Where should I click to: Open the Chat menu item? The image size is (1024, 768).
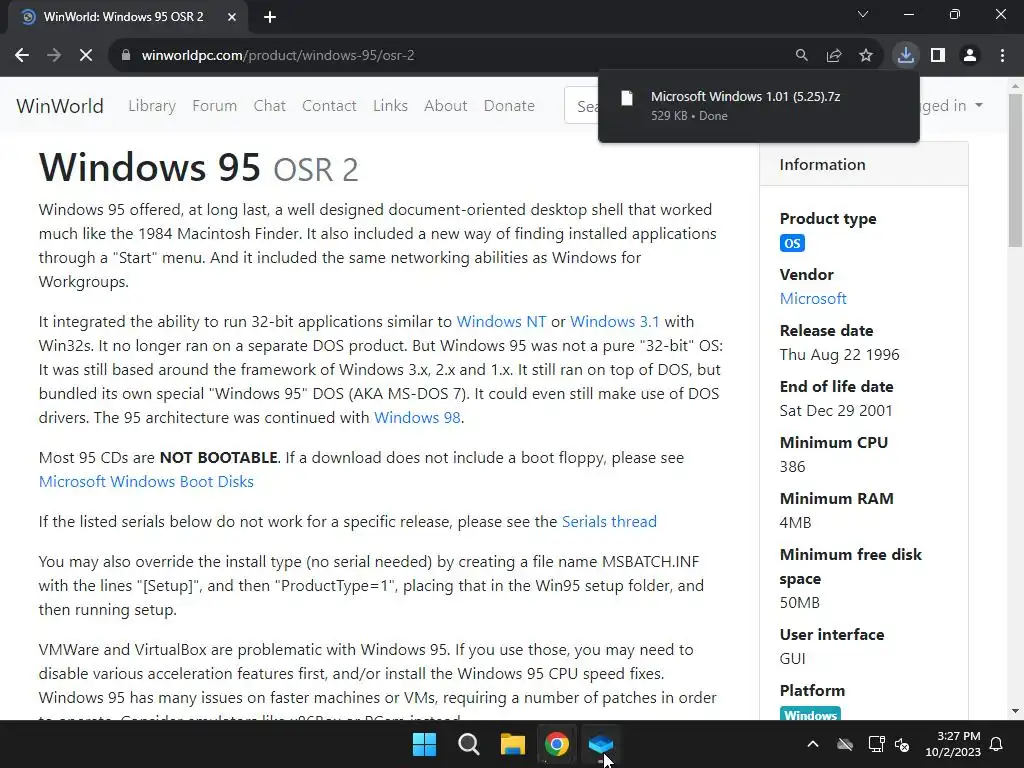click(270, 106)
